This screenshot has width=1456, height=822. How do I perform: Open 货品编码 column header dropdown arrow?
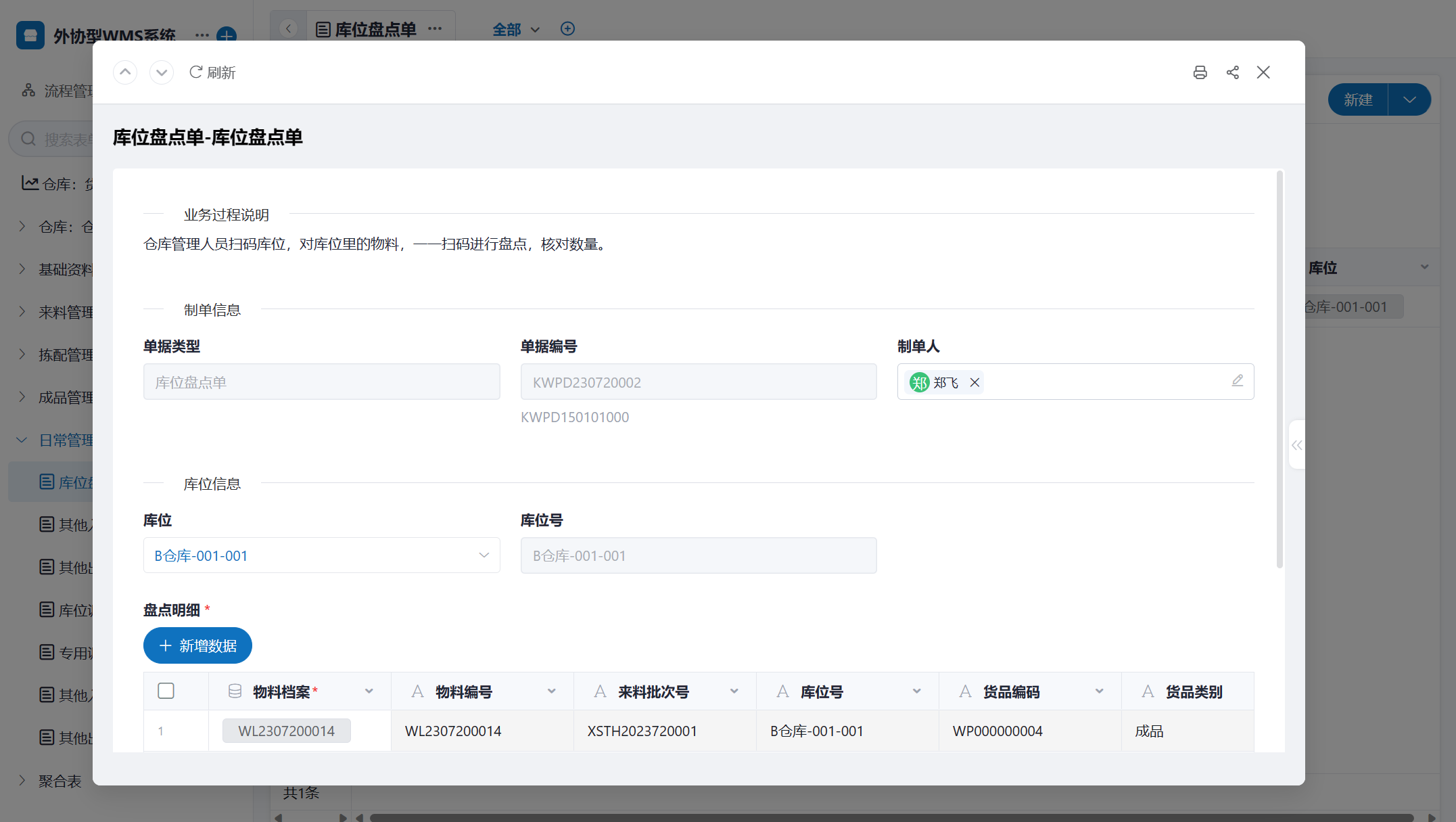1100,691
